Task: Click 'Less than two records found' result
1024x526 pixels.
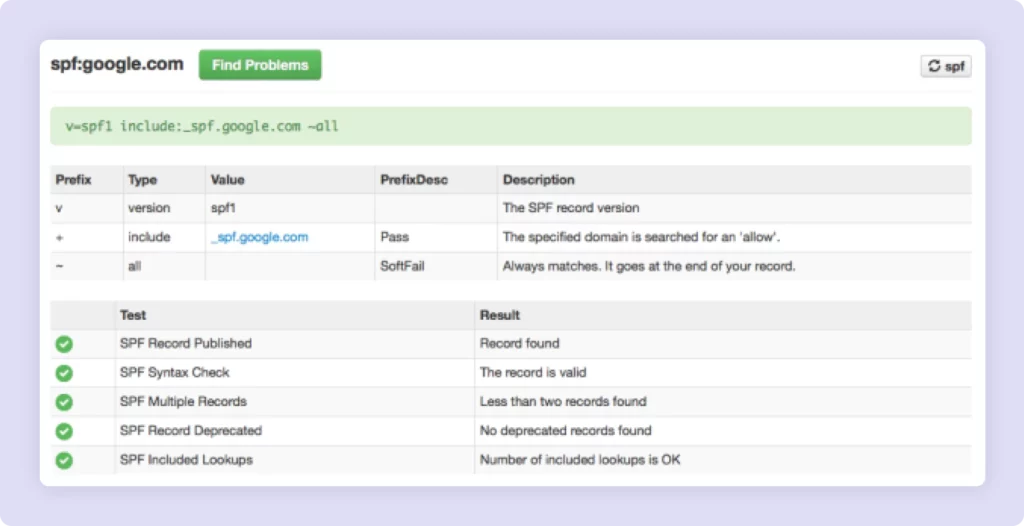Action: pyautogui.click(x=563, y=402)
